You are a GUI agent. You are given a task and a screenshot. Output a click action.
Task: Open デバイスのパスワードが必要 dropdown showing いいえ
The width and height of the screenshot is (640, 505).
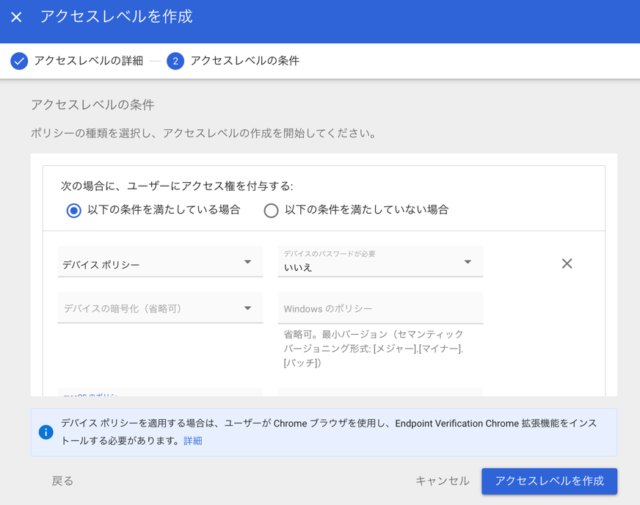pyautogui.click(x=380, y=262)
